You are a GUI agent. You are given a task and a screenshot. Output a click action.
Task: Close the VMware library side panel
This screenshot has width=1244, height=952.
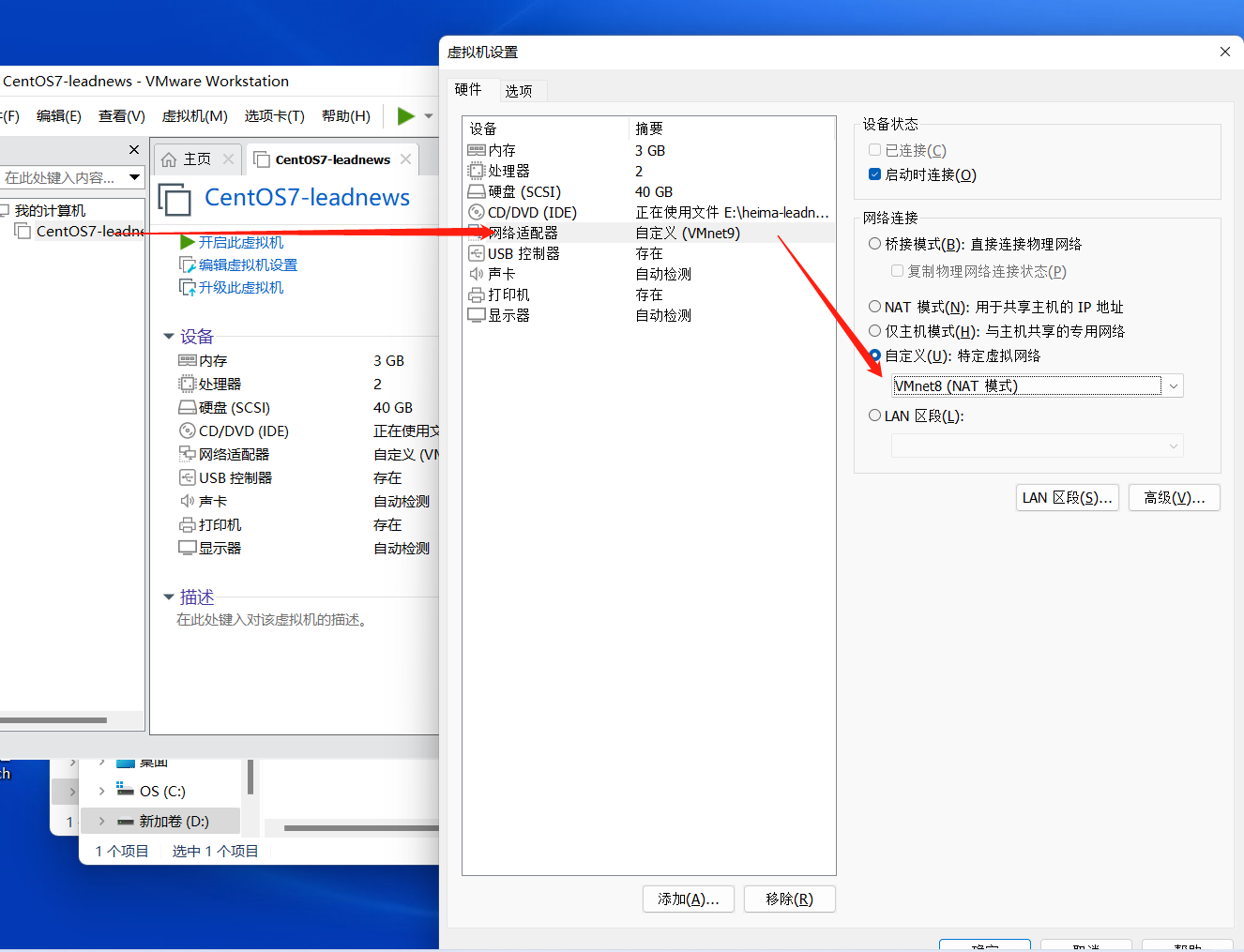(134, 150)
